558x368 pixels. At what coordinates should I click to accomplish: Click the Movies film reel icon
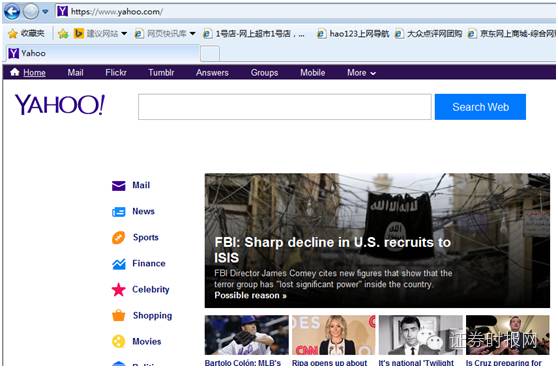[x=119, y=342]
